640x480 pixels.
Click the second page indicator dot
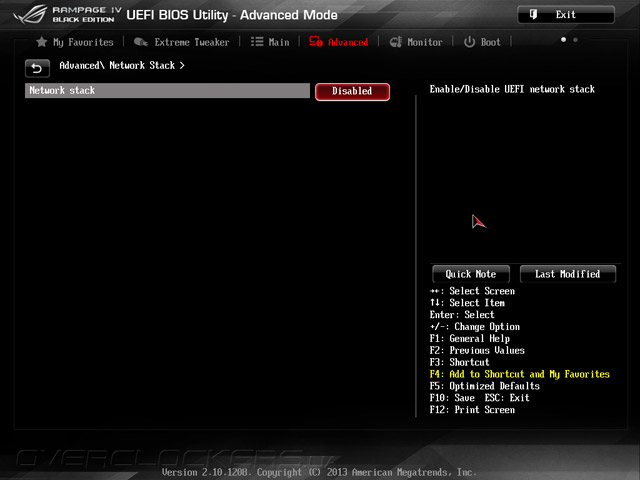pyautogui.click(x=575, y=40)
